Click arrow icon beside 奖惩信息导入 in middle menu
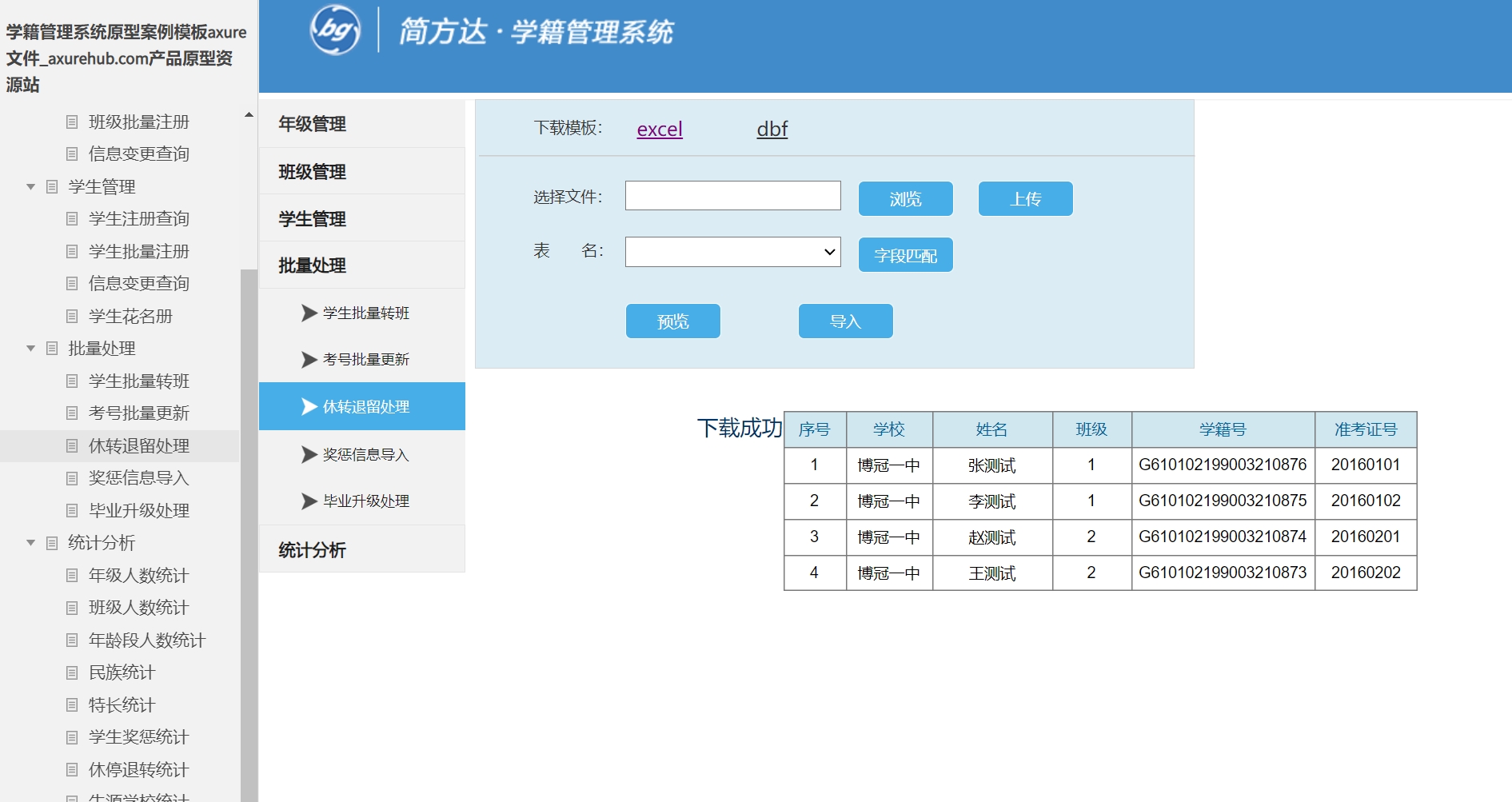Screen dimensions: 1512x802 309,454
